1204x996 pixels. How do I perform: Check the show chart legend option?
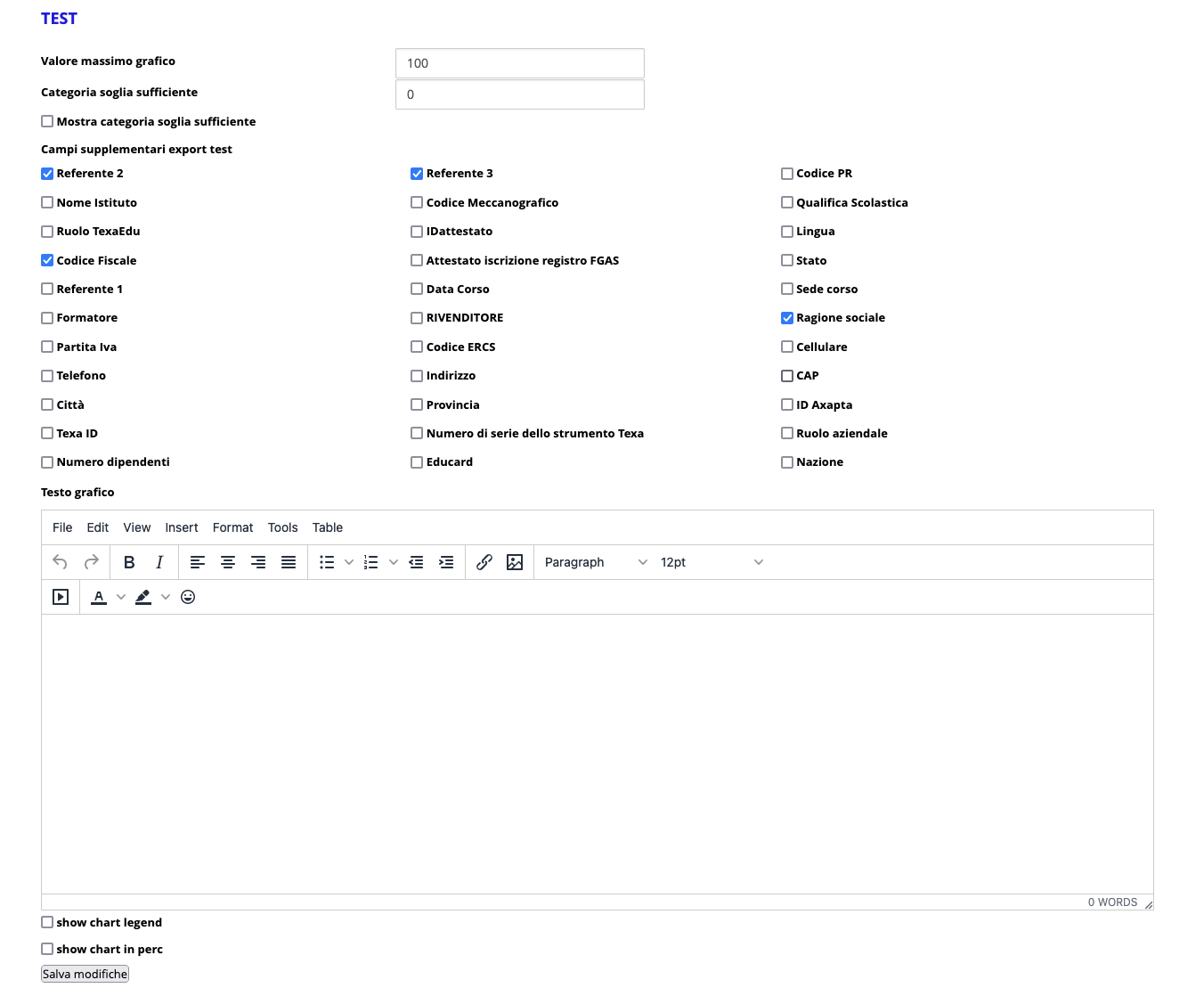coord(47,922)
